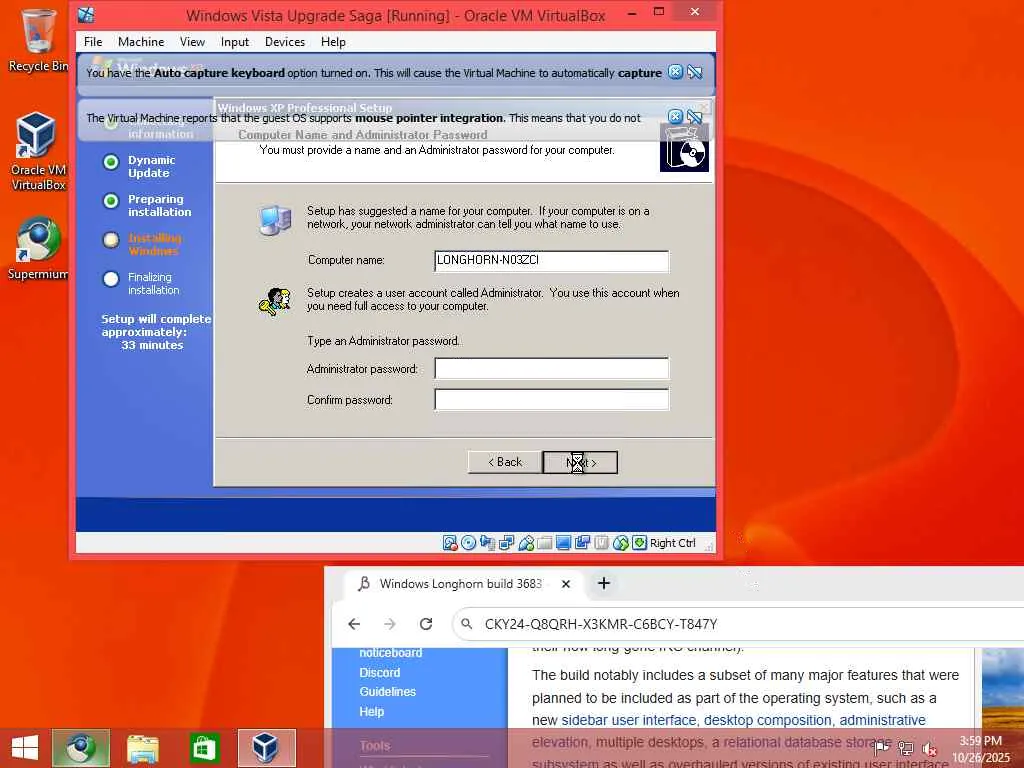
Task: Go back in the browser window
Action: (354, 624)
